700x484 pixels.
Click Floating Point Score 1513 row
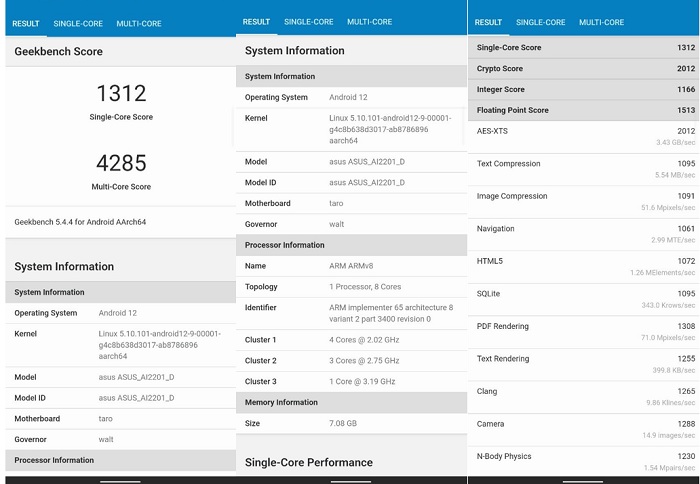pyautogui.click(x=583, y=110)
